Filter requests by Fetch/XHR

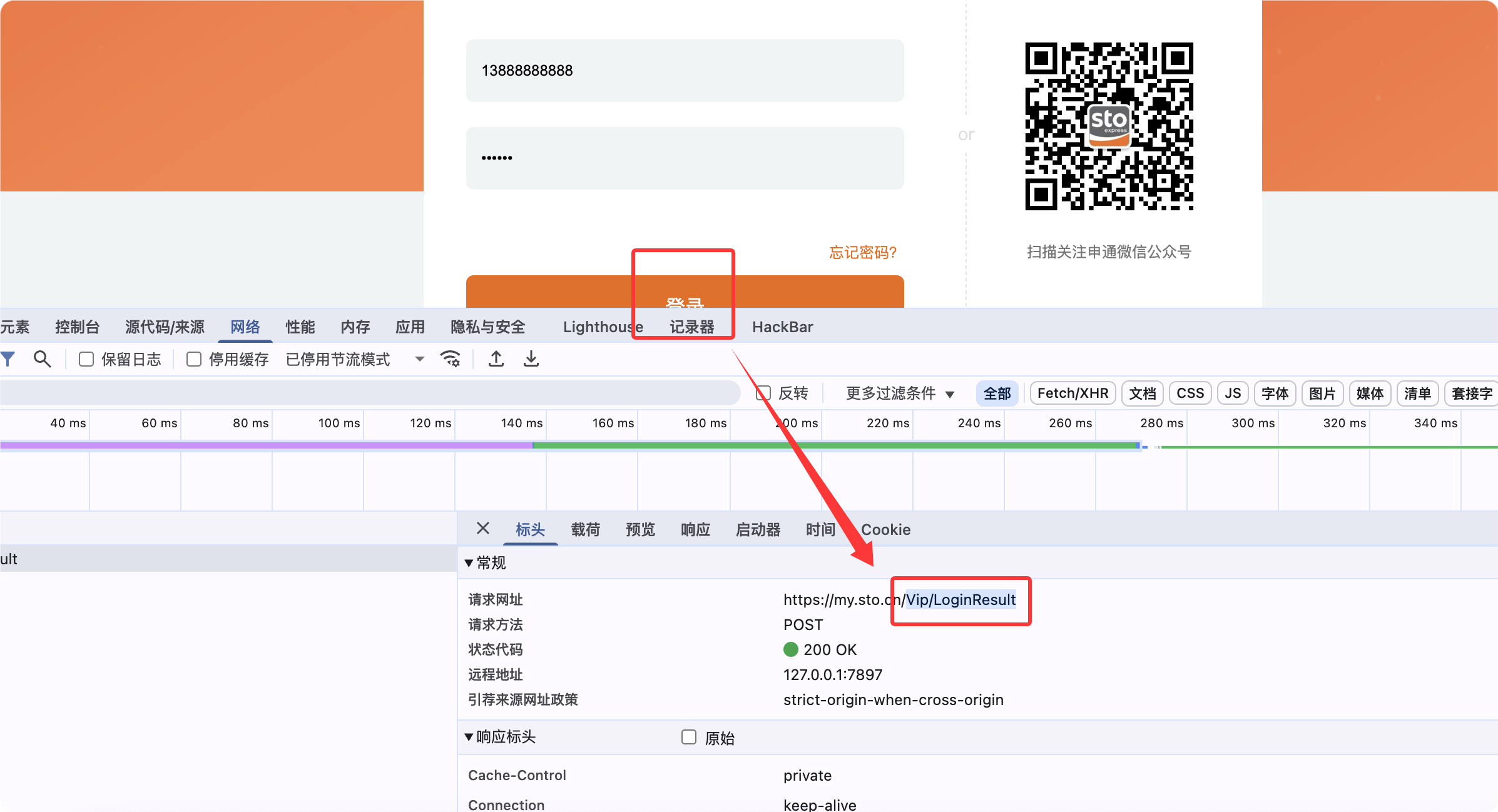click(x=1072, y=393)
